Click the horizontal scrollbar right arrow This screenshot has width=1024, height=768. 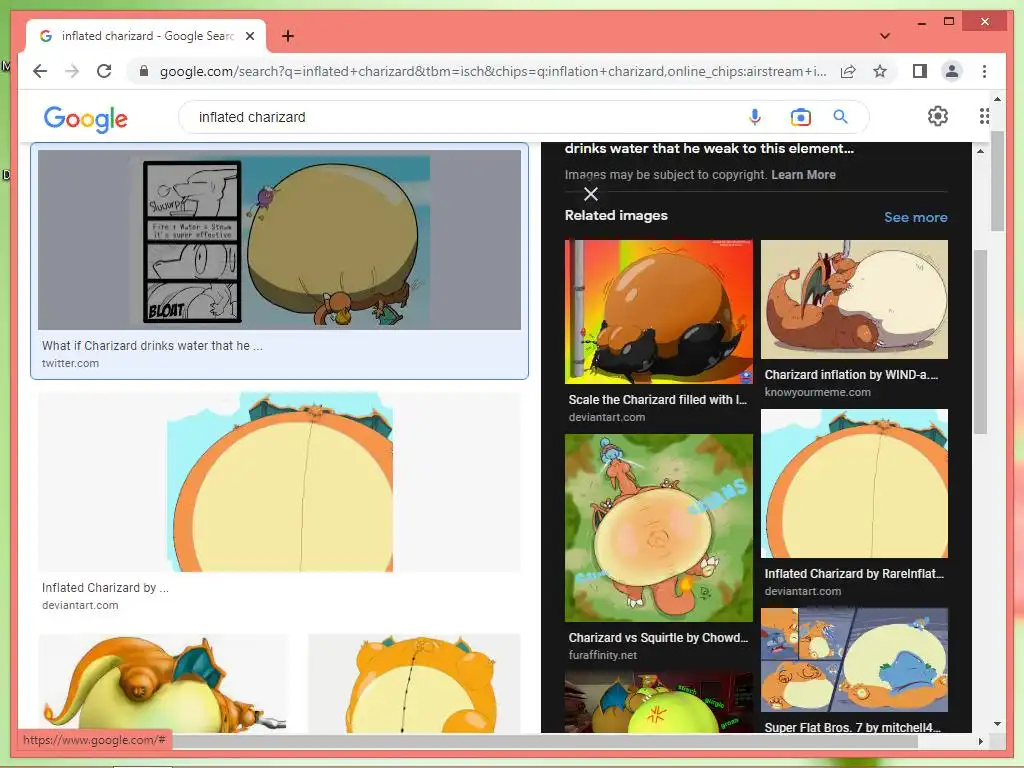[980, 741]
